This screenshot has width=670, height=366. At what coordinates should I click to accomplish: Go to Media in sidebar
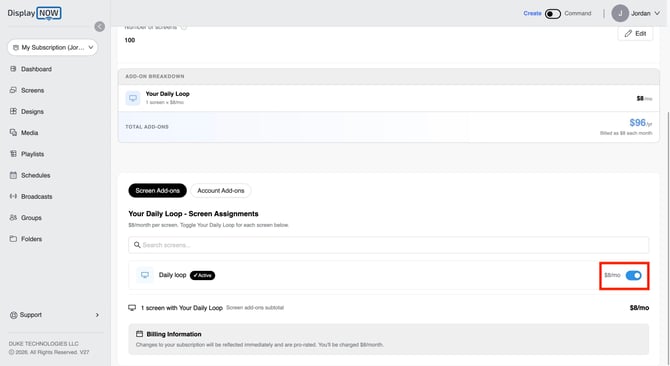[29, 133]
